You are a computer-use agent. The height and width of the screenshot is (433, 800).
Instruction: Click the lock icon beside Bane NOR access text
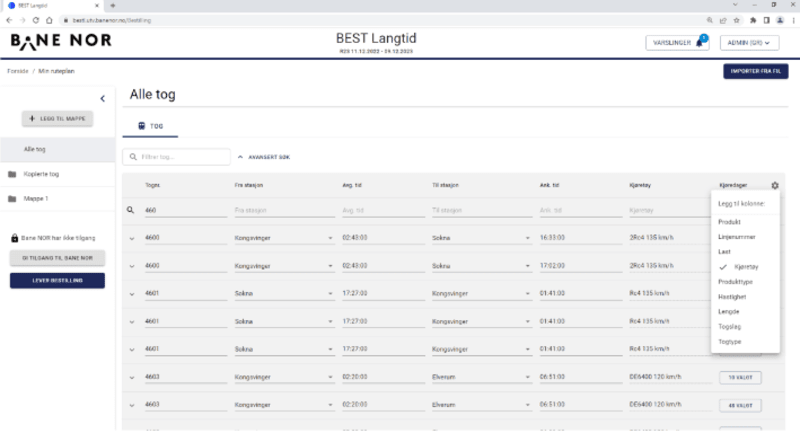pos(15,238)
